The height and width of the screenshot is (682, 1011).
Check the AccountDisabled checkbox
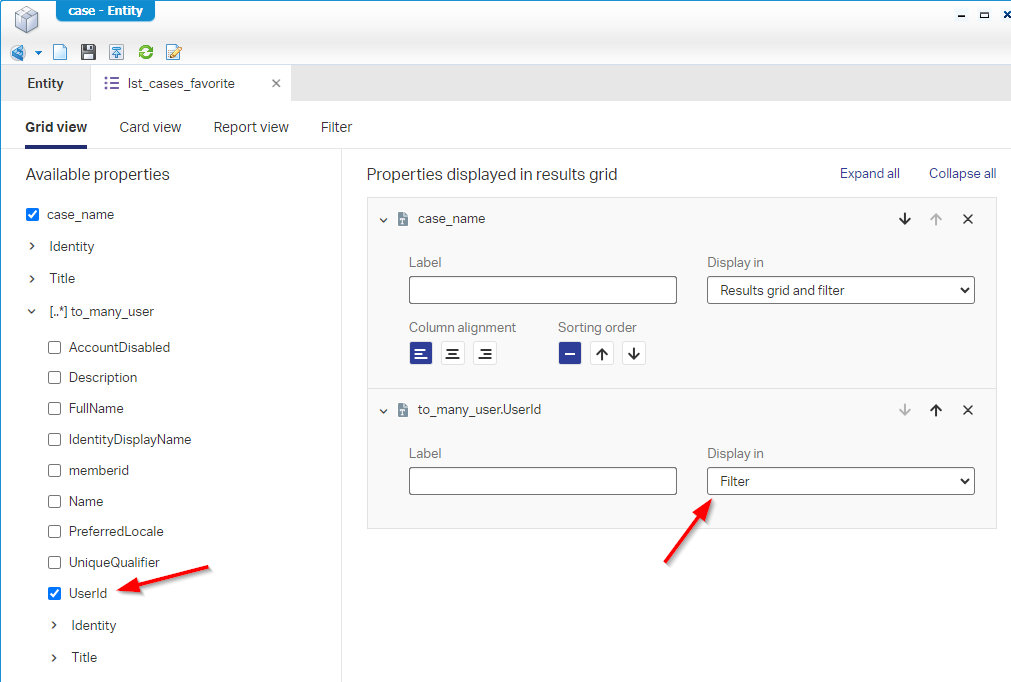tap(55, 348)
